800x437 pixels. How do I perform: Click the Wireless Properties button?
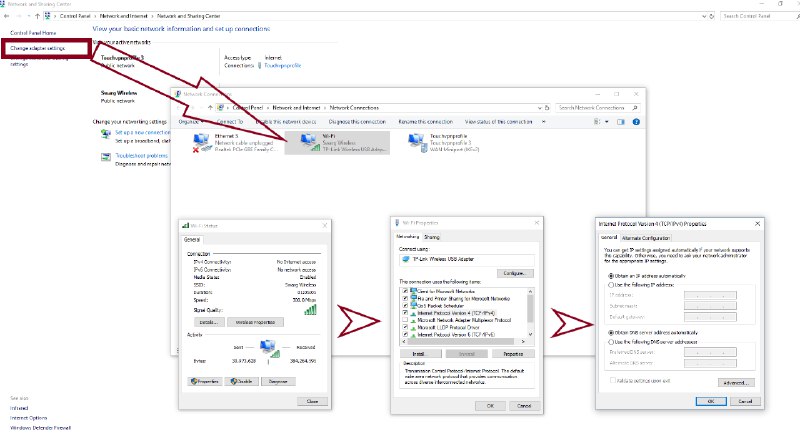[x=256, y=322]
